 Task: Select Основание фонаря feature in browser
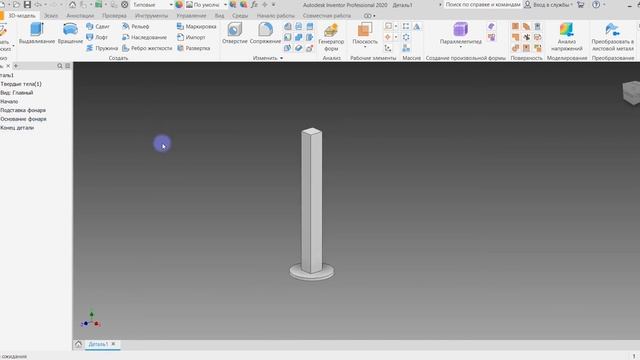point(23,119)
